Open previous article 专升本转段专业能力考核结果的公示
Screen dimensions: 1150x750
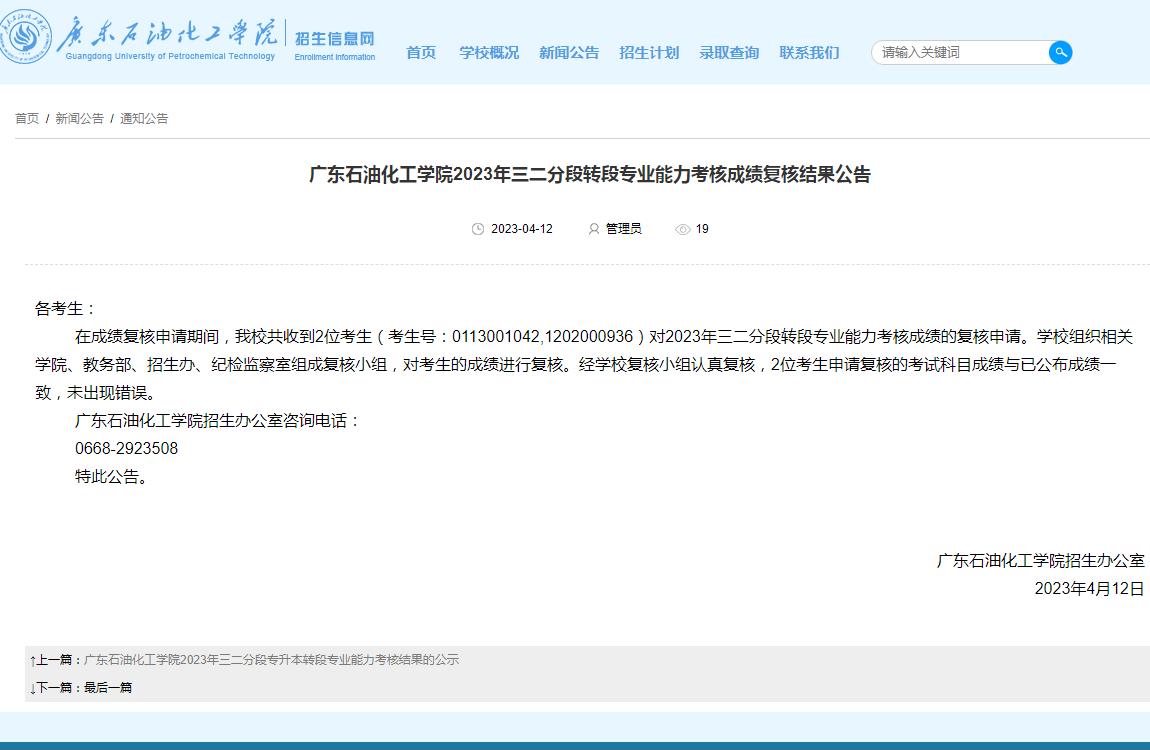click(271, 660)
